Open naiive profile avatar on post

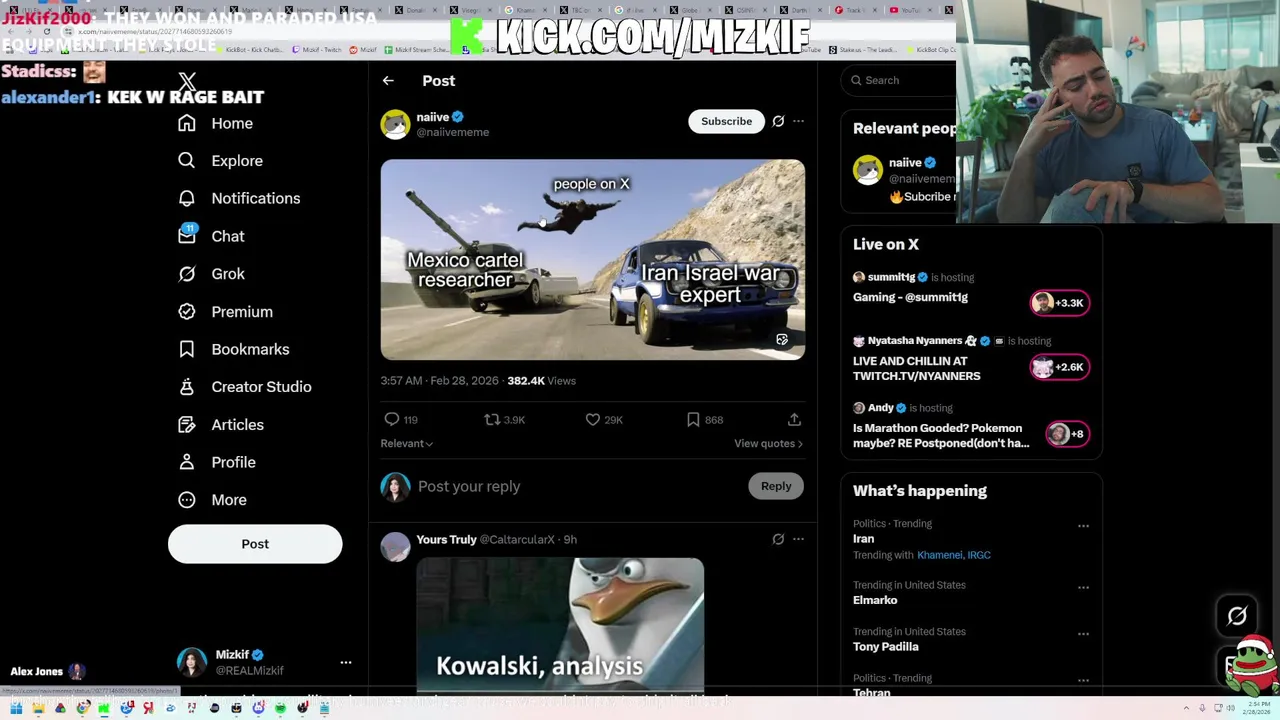[395, 124]
